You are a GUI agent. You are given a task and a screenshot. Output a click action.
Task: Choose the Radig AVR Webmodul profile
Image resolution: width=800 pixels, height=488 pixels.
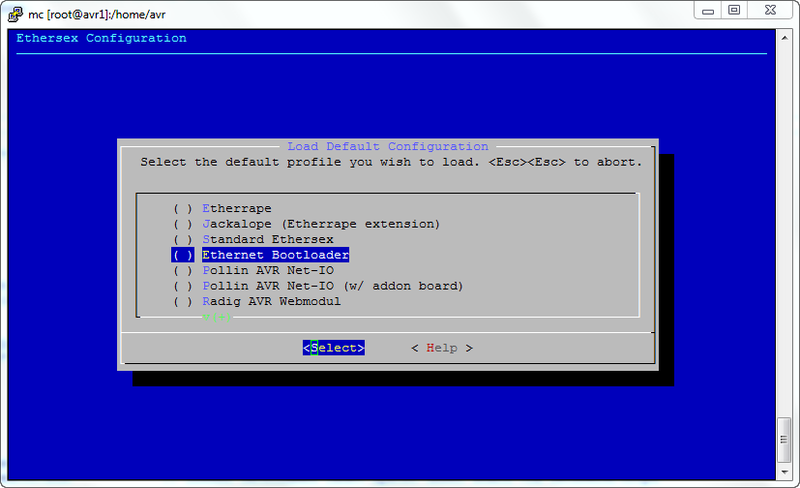271,301
